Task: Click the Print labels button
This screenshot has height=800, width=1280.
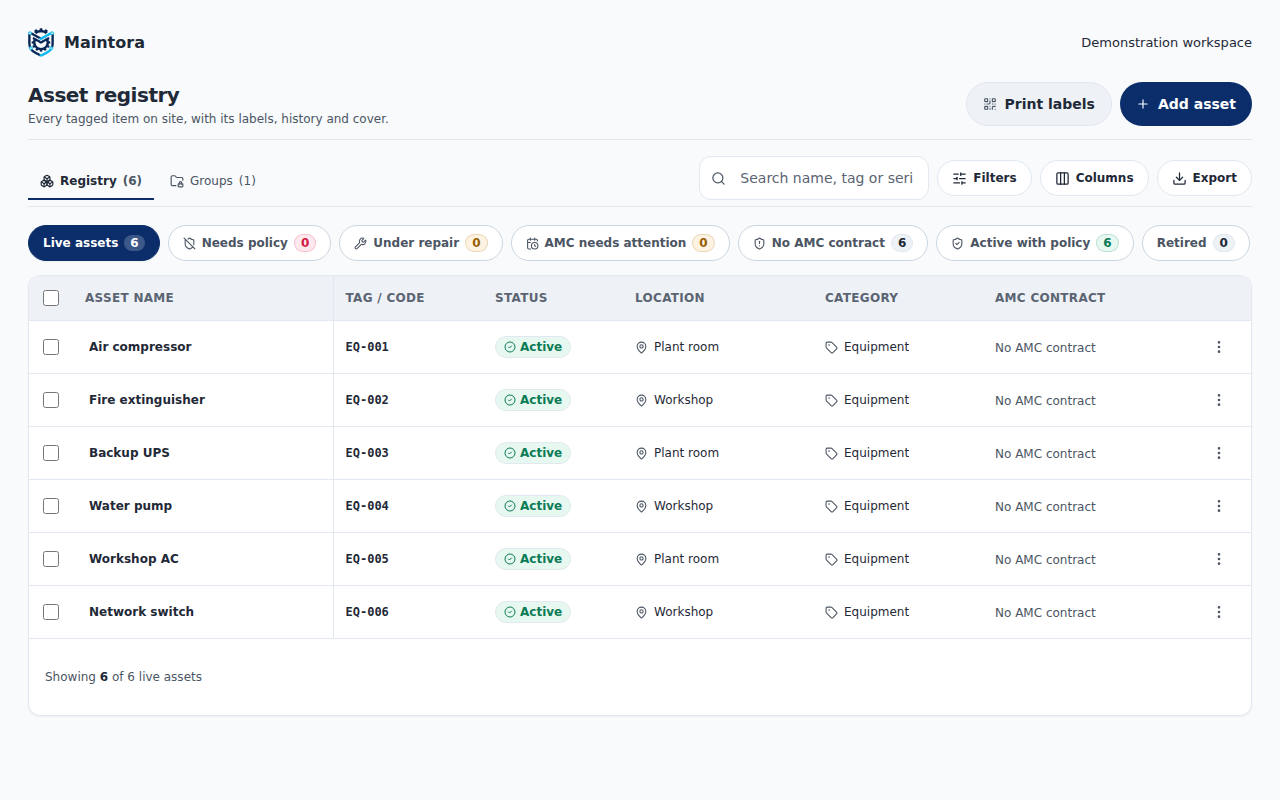Action: click(x=1039, y=104)
